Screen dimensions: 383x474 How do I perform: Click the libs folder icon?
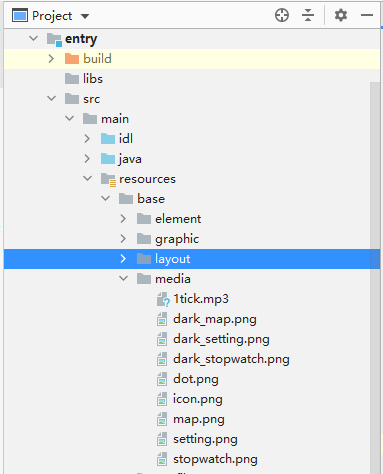click(x=72, y=79)
